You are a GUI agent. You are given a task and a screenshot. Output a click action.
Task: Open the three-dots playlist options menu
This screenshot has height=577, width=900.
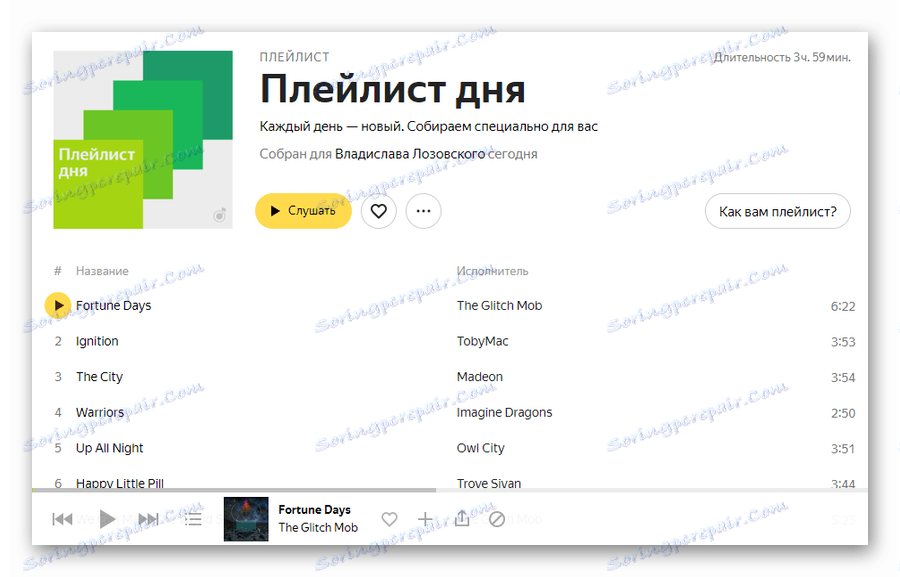tap(424, 211)
